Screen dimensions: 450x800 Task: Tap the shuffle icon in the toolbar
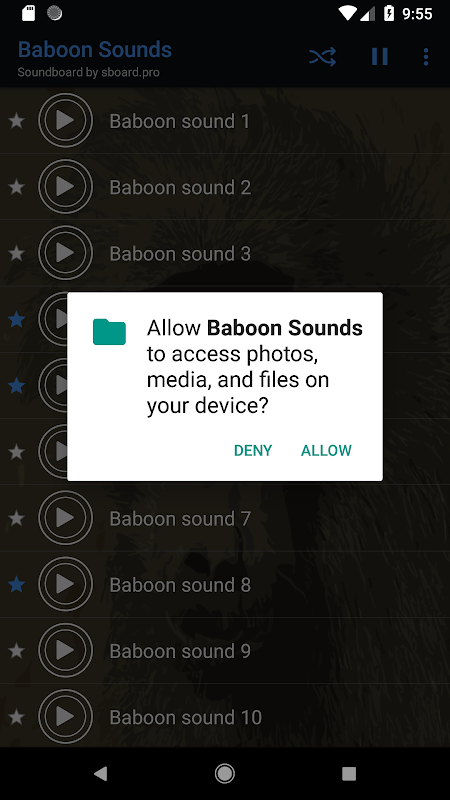point(322,57)
